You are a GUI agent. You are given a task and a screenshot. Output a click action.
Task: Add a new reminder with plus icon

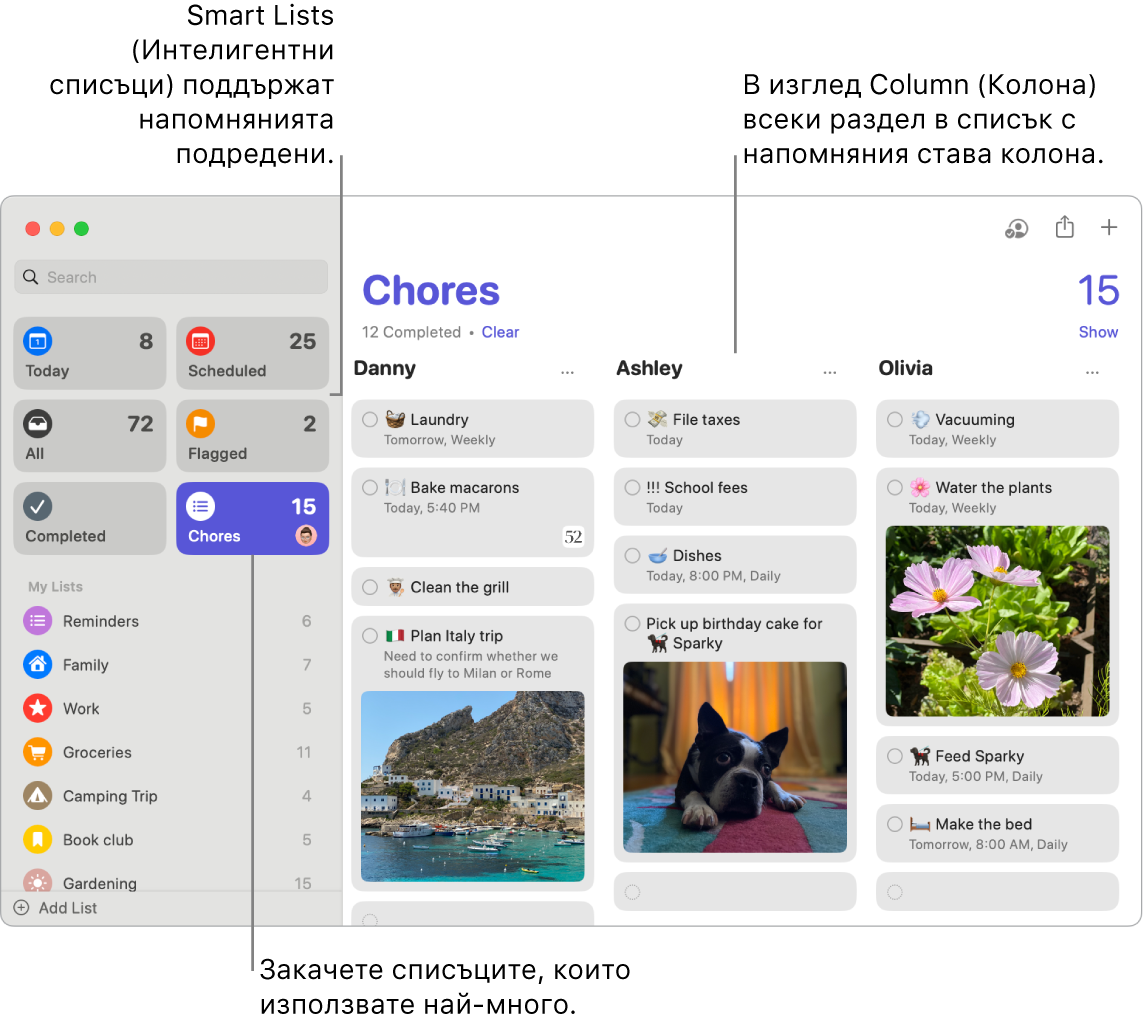click(x=1109, y=228)
